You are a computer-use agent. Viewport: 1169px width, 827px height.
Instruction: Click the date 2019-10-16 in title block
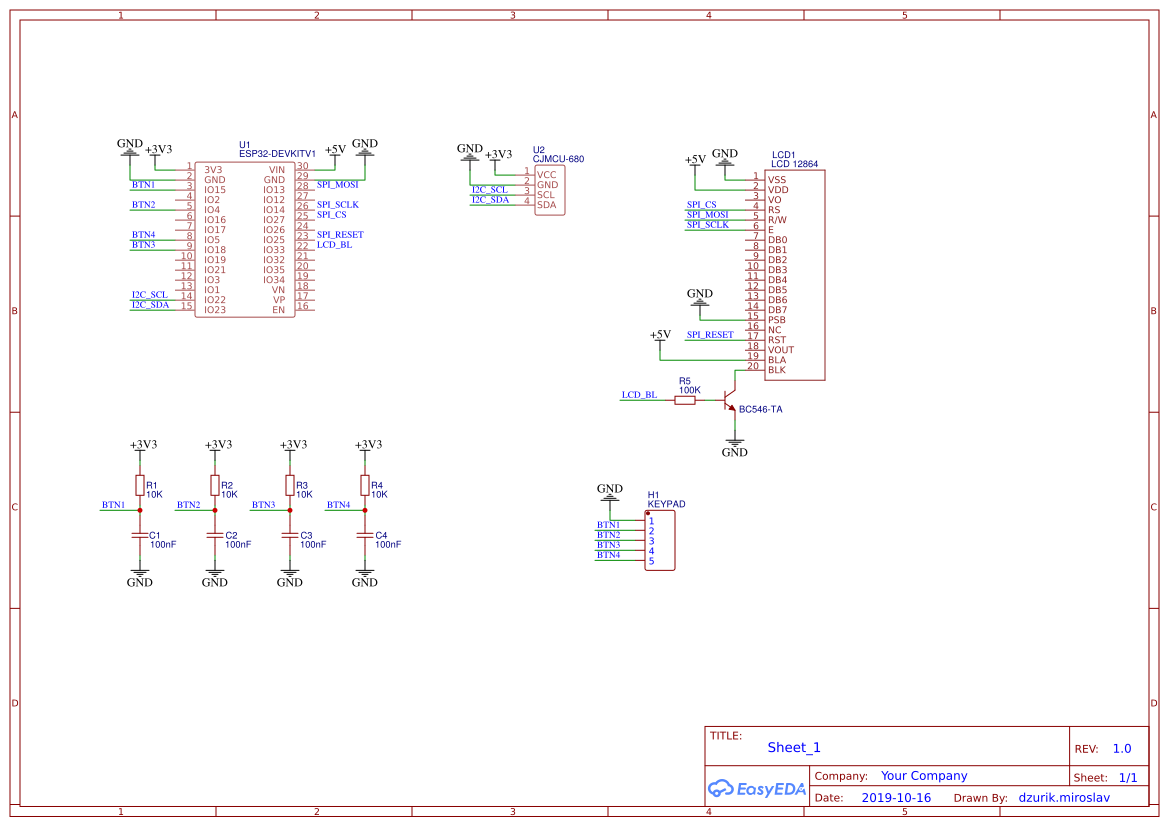coord(896,798)
